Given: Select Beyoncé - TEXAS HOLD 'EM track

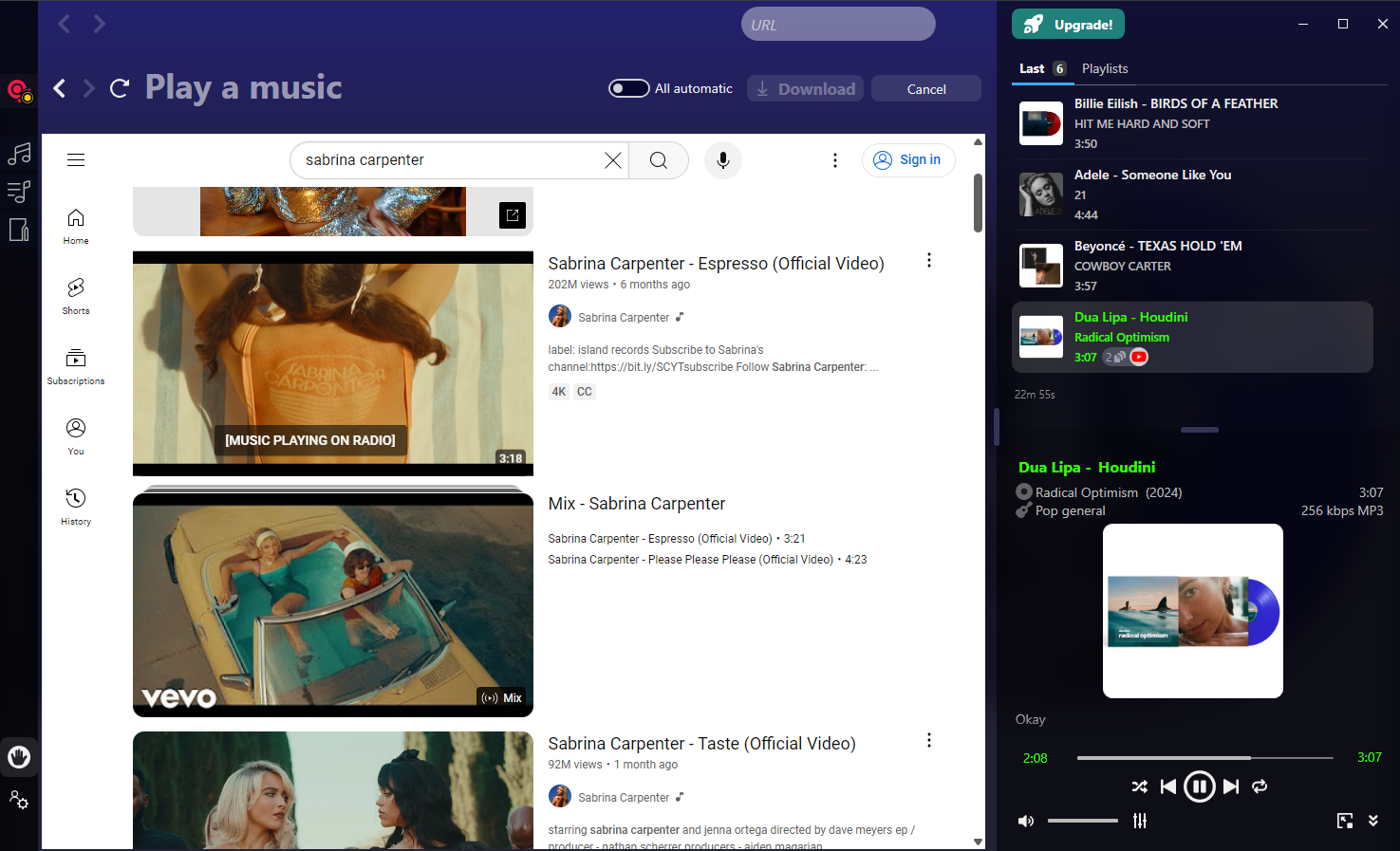Looking at the screenshot, I should tap(1191, 266).
